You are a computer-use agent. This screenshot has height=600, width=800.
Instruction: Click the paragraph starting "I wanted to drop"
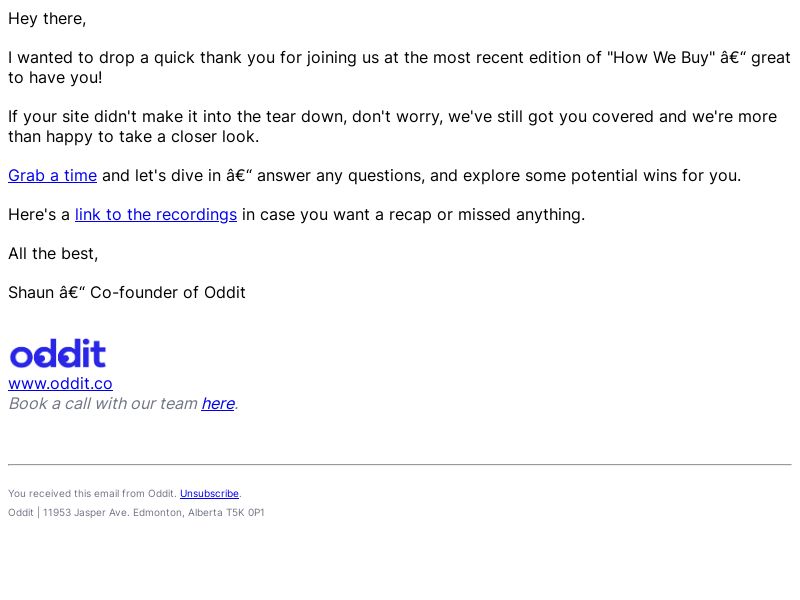[399, 67]
